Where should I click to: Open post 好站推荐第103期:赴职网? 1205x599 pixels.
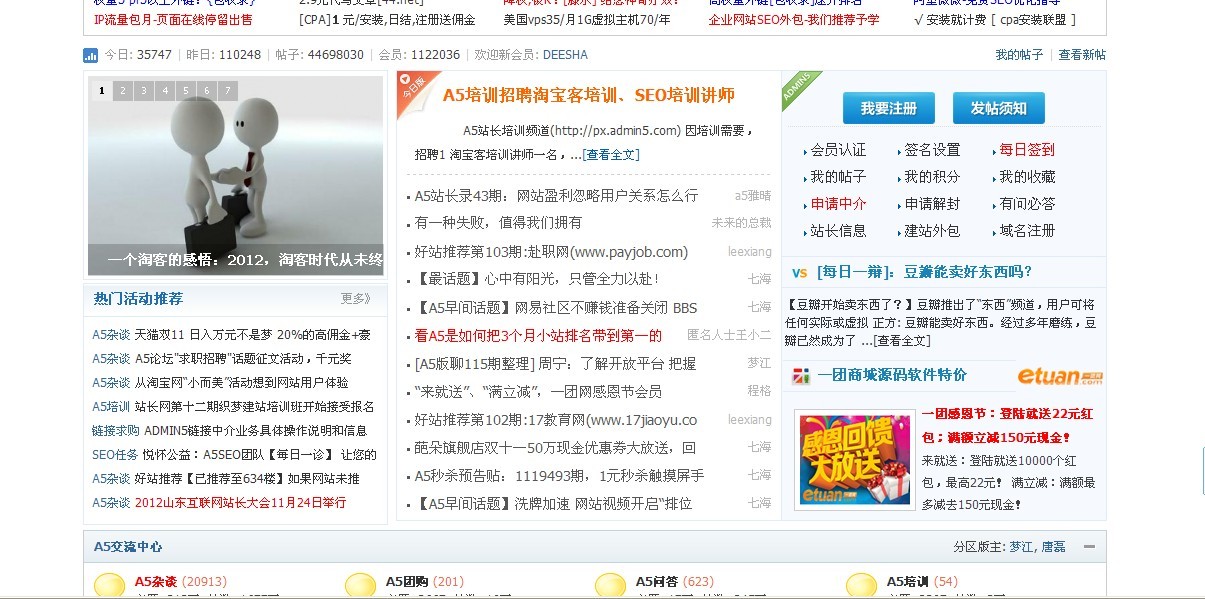[x=551, y=252]
